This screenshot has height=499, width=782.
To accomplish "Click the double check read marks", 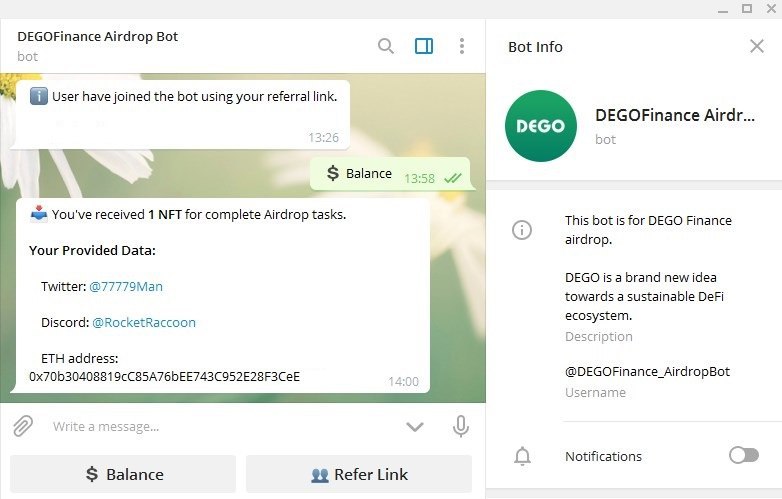I will coord(452,178).
